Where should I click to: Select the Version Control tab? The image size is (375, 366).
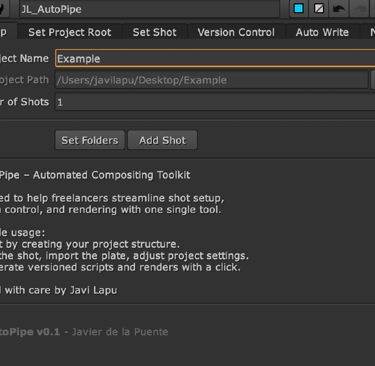pos(236,32)
